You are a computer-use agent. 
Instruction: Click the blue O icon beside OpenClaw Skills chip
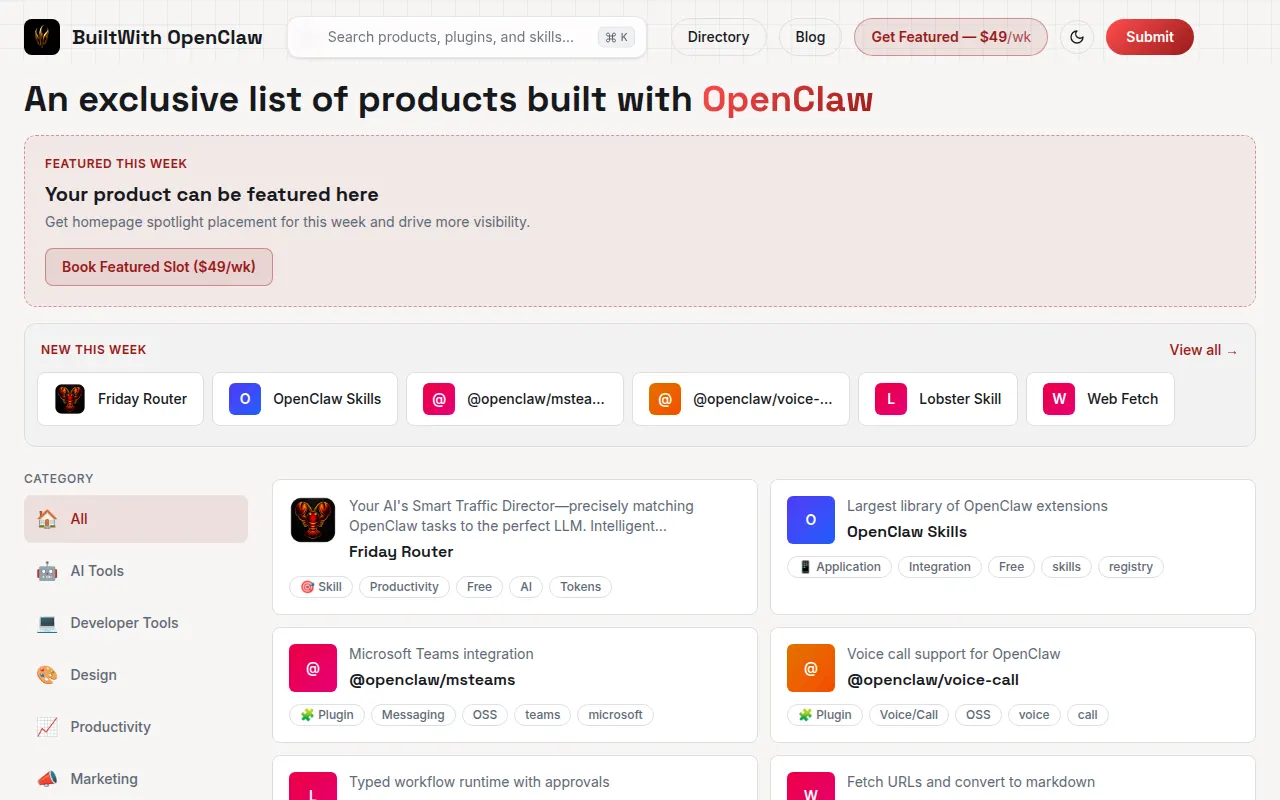click(x=245, y=399)
